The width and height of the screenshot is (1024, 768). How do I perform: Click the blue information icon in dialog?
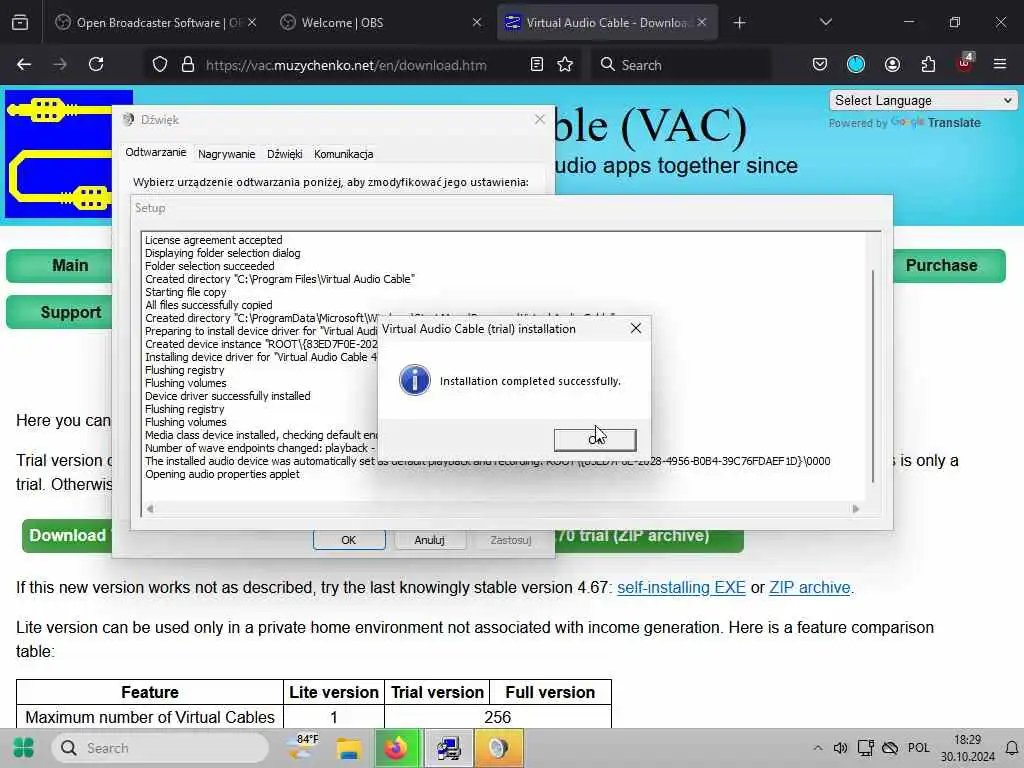point(415,380)
